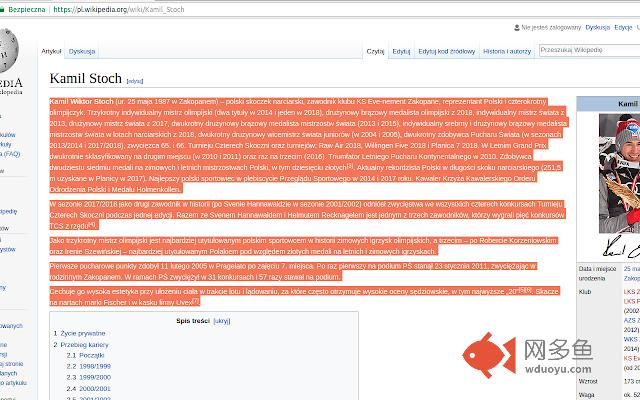Image resolution: width=640 pixels, height=400 pixels.
Task: Click the Klub label in the infobox
Action: click(584, 292)
